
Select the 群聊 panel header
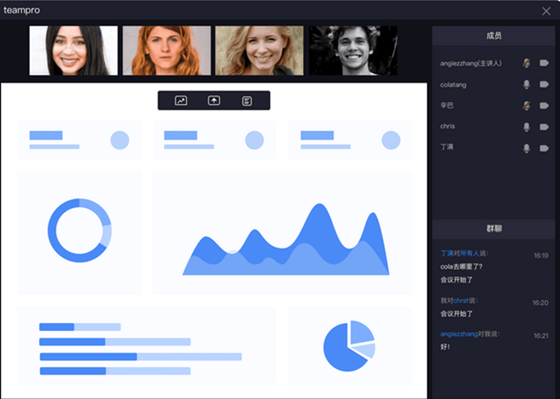(x=494, y=229)
